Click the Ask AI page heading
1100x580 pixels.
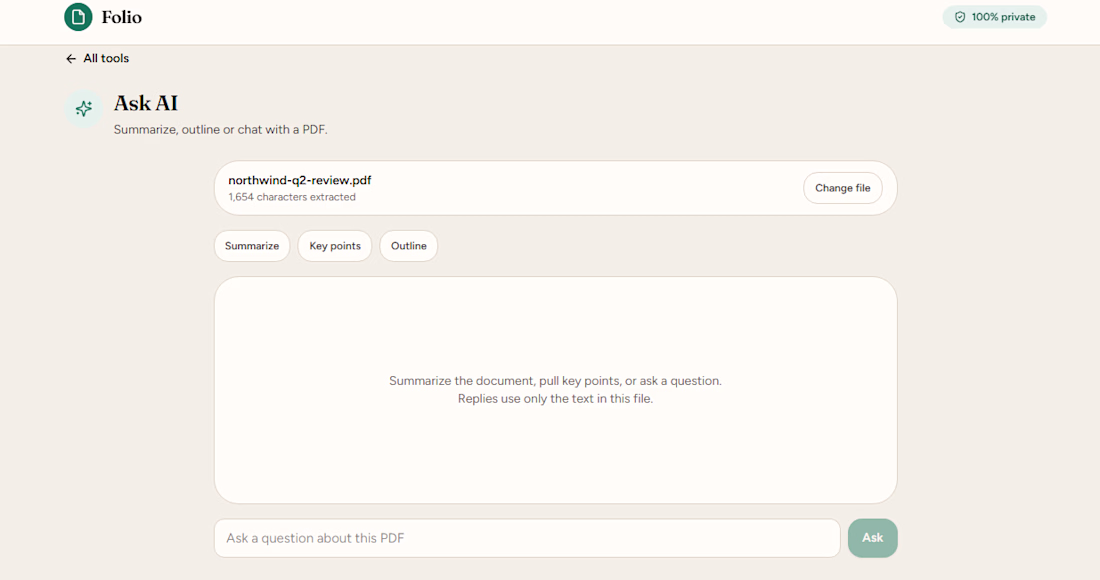[146, 103]
